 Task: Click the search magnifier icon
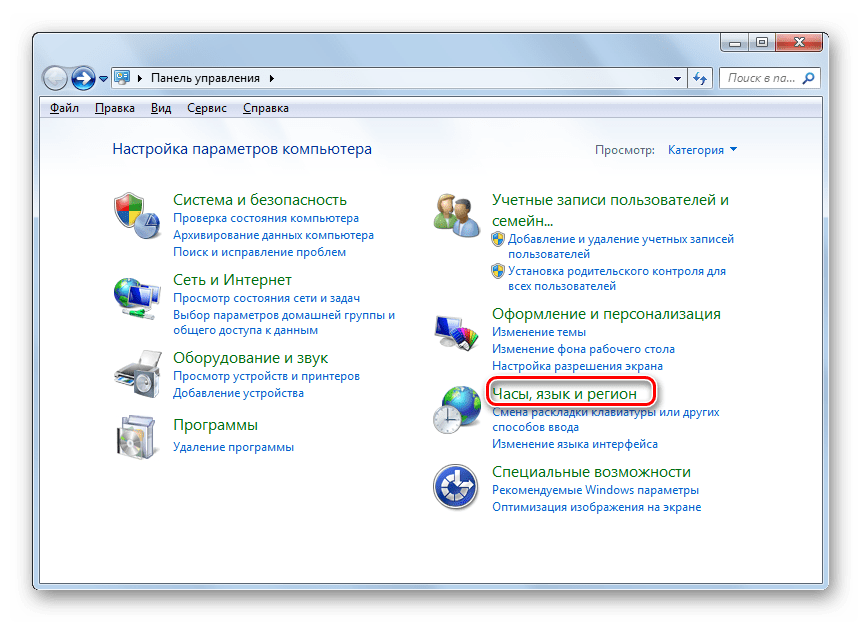pyautogui.click(x=809, y=78)
